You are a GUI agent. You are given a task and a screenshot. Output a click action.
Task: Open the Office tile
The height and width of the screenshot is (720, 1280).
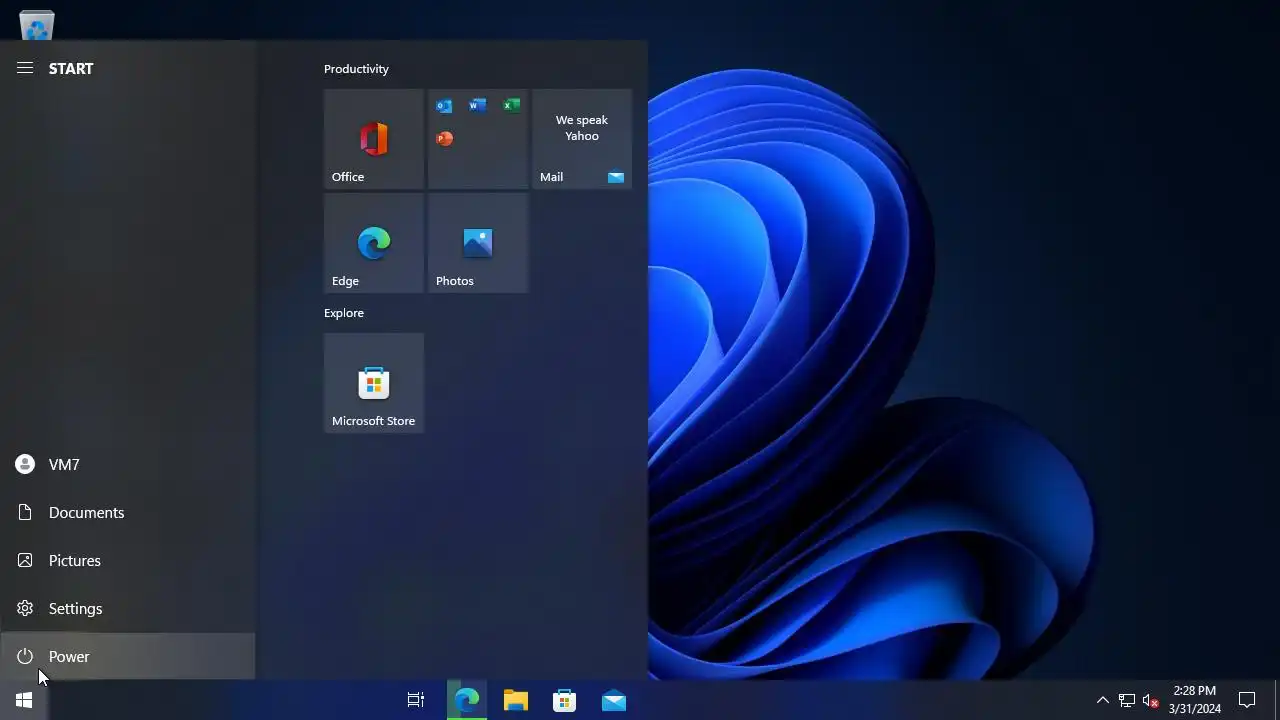[x=374, y=139]
